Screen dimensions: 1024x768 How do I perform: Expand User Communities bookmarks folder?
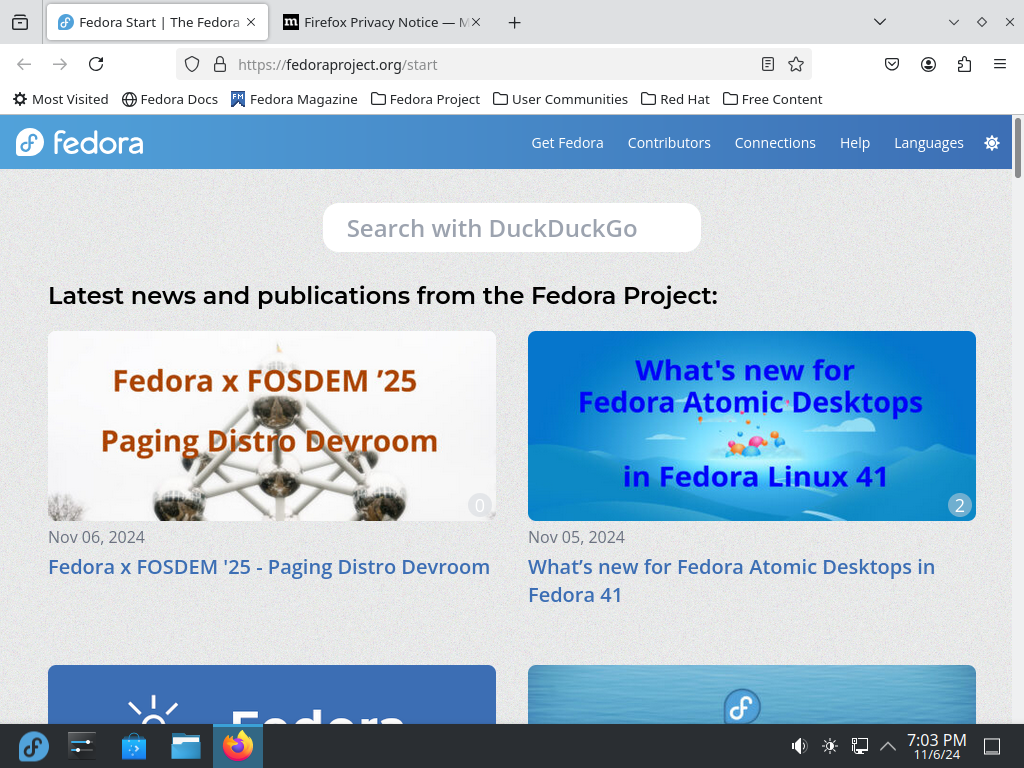(560, 99)
